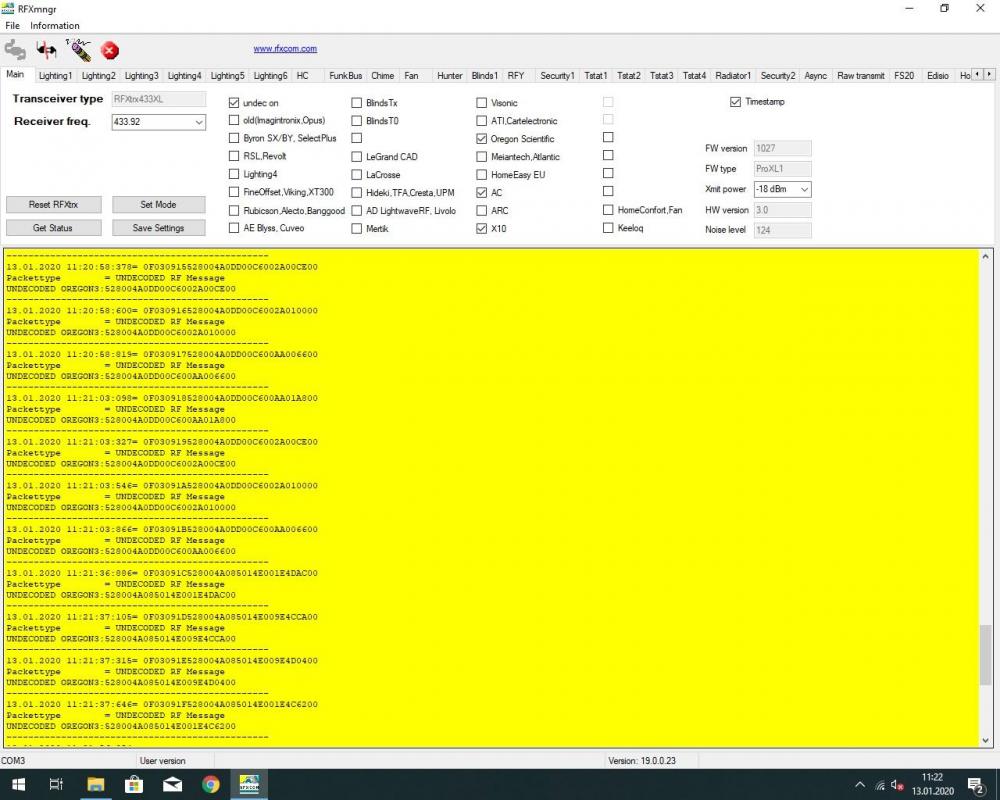Click the Save Settings button
Screen dimensions: 1000x800
point(158,228)
